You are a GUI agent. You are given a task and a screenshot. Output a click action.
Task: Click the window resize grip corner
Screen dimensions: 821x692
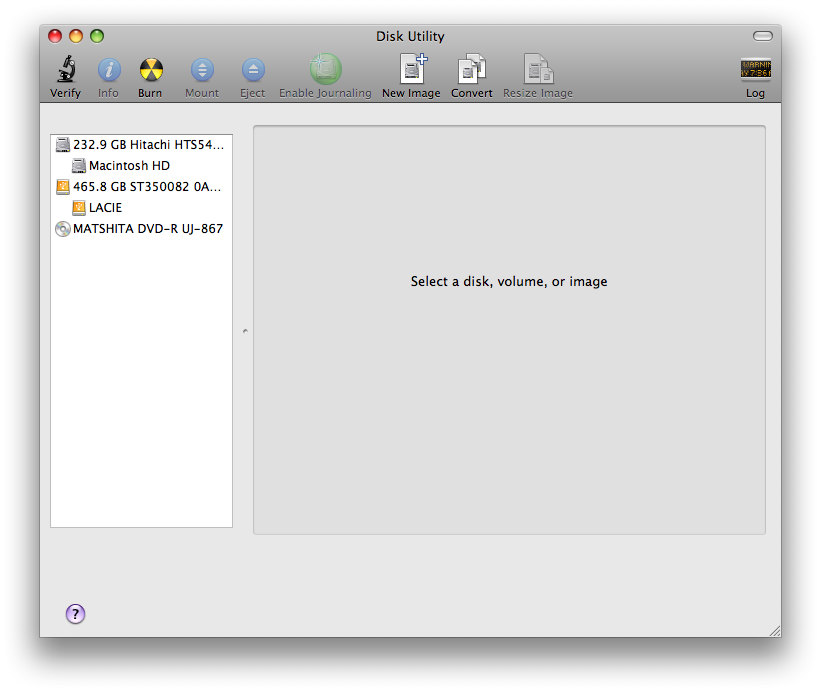pyautogui.click(x=773, y=630)
